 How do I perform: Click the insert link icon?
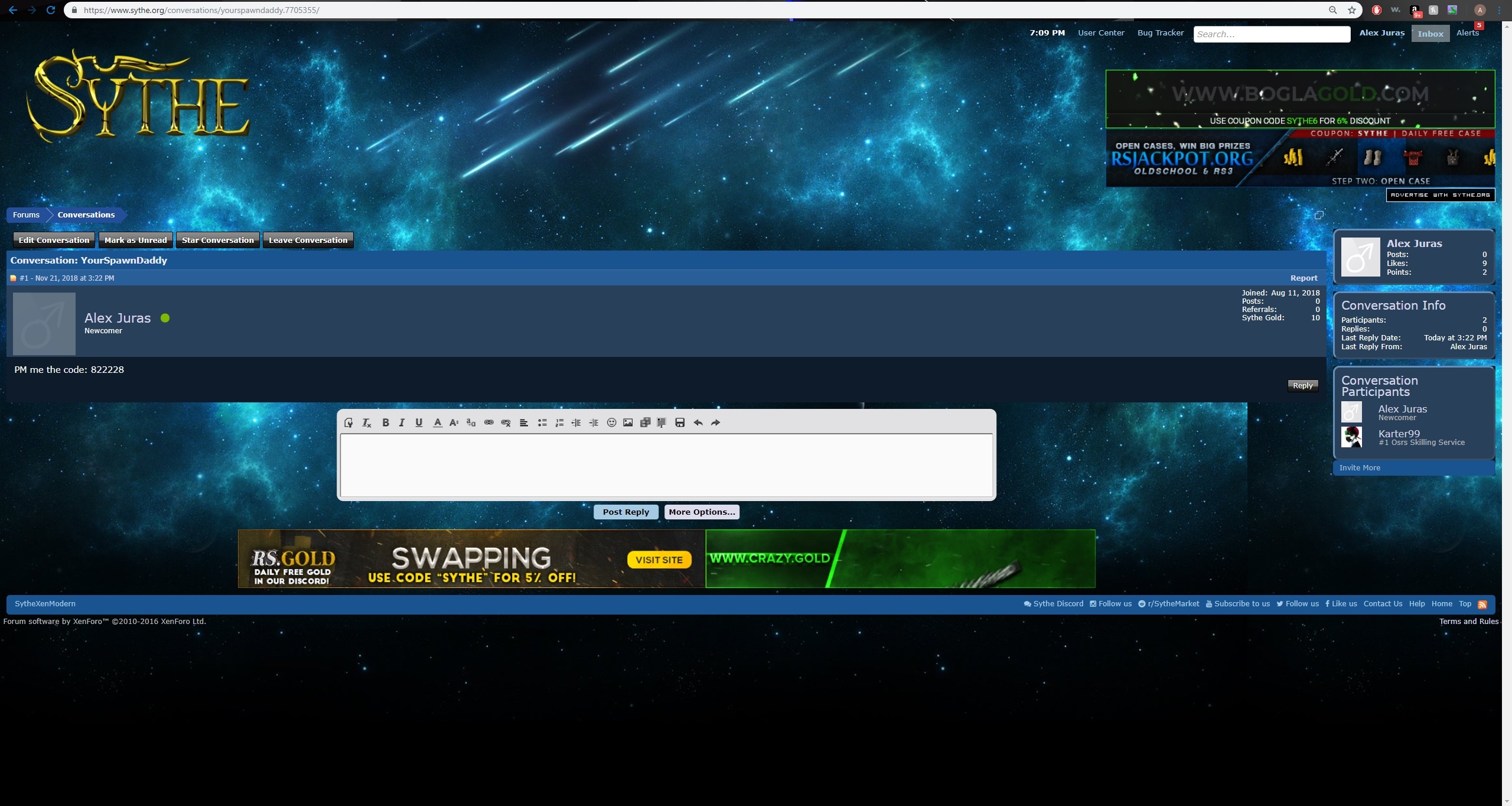(x=488, y=422)
